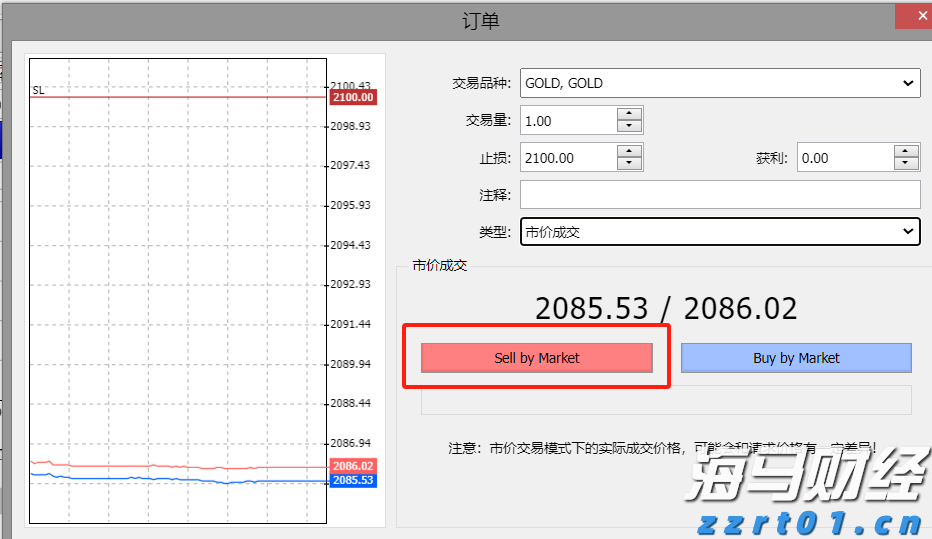
Task: Click the Buy by Market button
Action: click(796, 358)
